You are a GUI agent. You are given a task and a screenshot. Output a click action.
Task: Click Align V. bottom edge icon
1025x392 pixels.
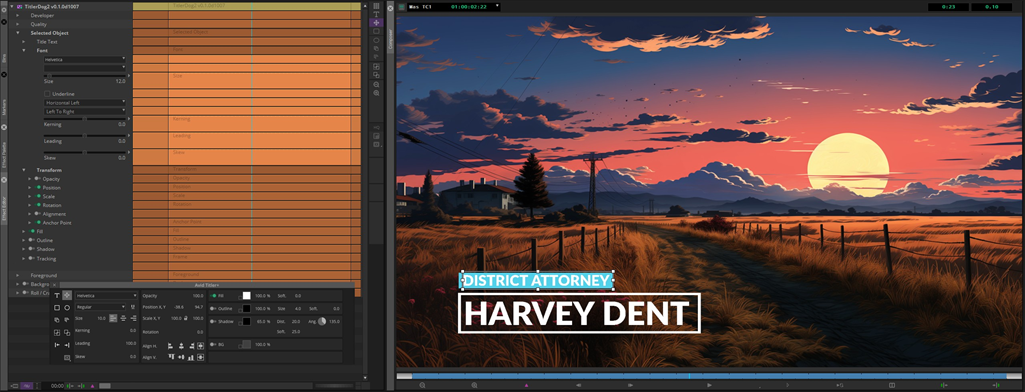coord(191,357)
